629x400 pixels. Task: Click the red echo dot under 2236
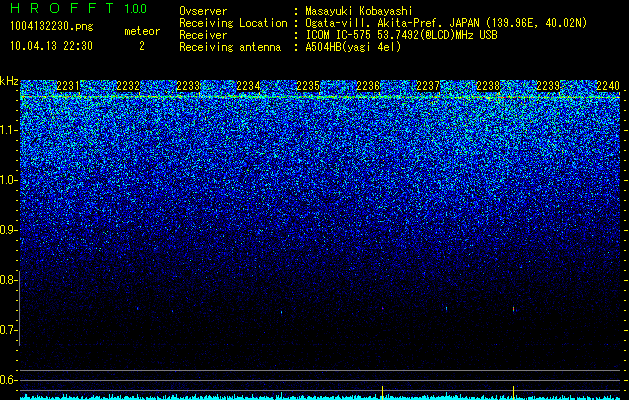tap(383, 309)
